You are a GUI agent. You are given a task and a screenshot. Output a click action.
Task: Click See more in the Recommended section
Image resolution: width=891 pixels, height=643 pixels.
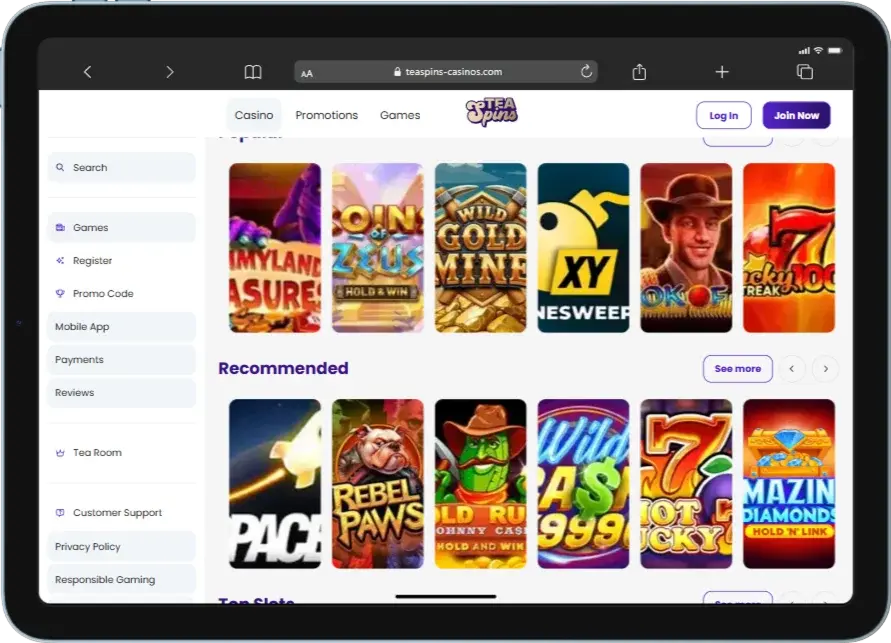tap(737, 368)
